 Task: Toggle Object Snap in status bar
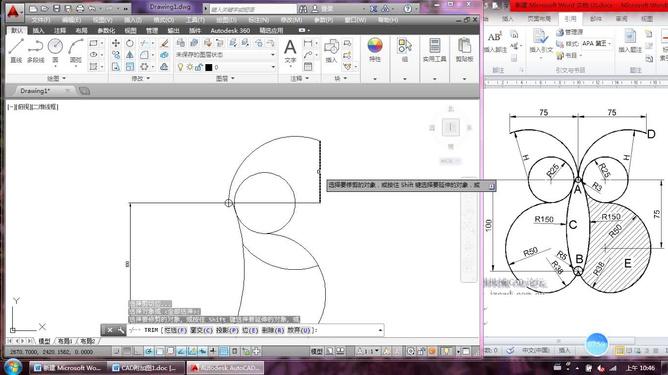click(159, 351)
